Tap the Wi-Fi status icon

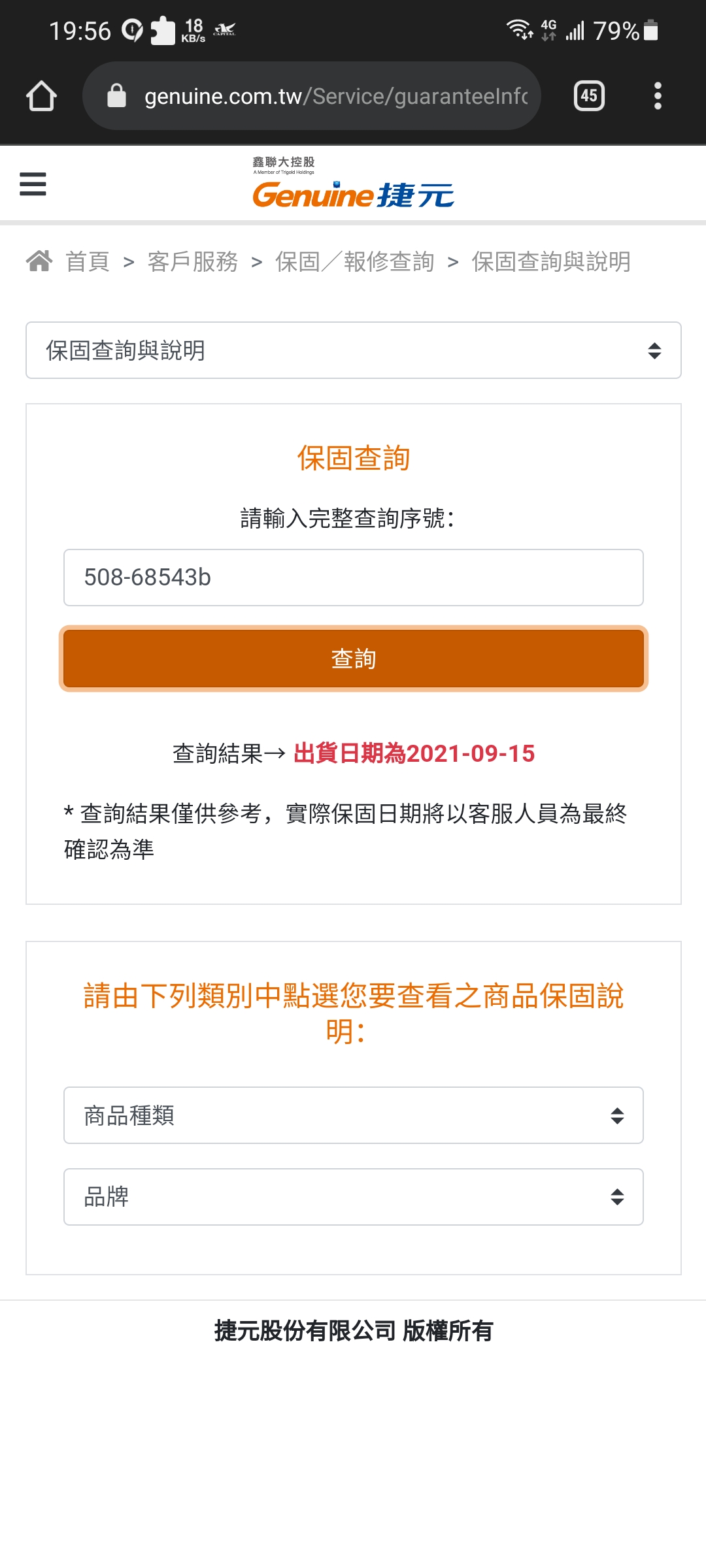(520, 30)
